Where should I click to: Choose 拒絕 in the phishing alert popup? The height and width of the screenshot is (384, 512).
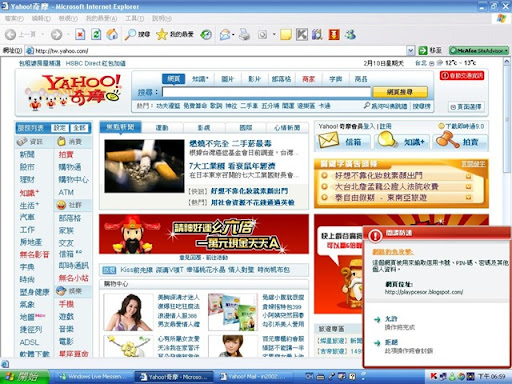click(x=391, y=343)
